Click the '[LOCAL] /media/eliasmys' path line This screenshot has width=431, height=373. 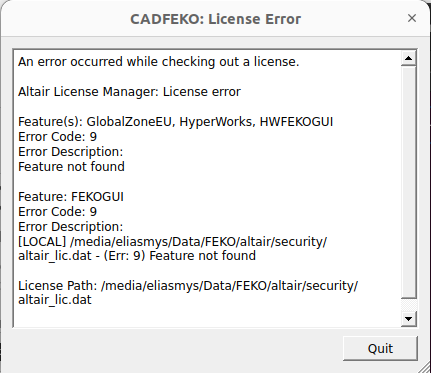pyautogui.click(x=173, y=242)
